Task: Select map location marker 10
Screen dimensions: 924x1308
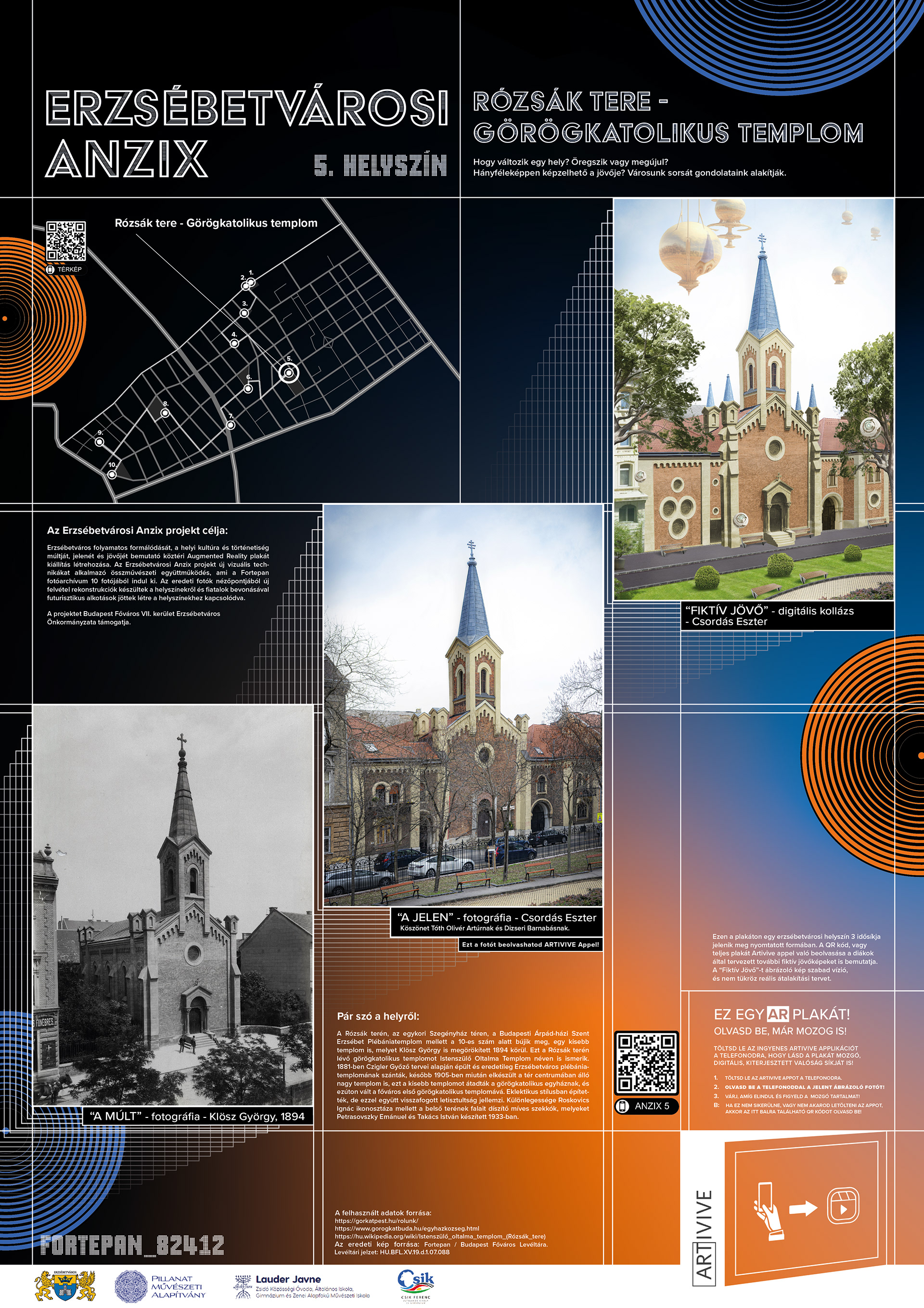Action: 112,474
